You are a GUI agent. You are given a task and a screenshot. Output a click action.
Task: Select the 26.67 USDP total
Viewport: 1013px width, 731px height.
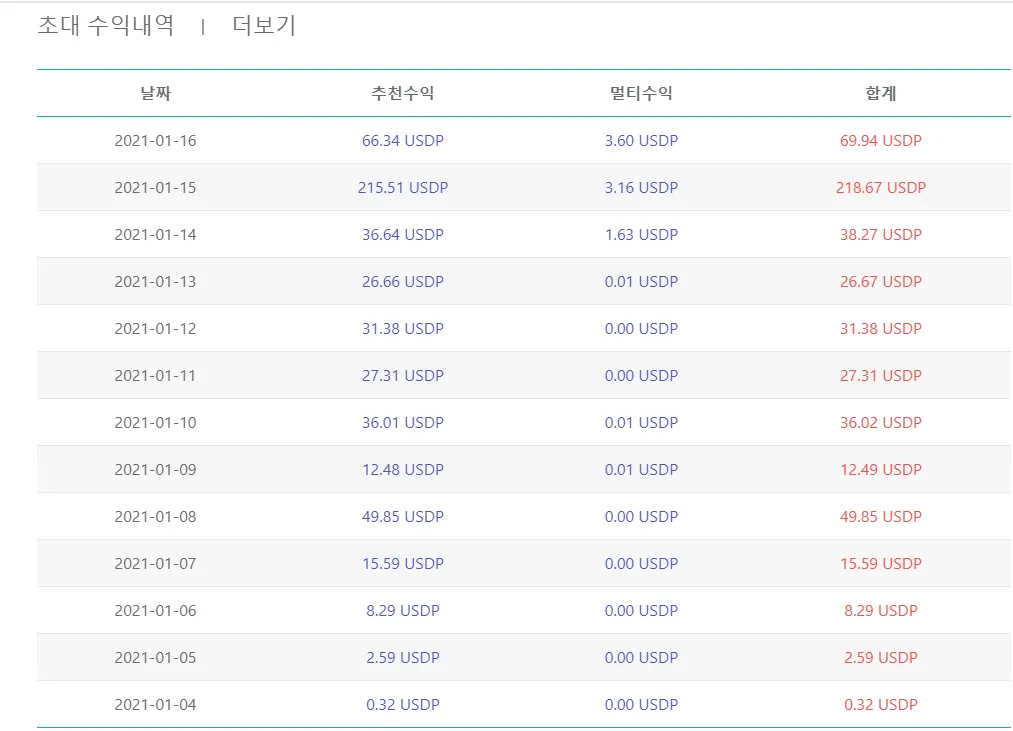[x=881, y=282]
